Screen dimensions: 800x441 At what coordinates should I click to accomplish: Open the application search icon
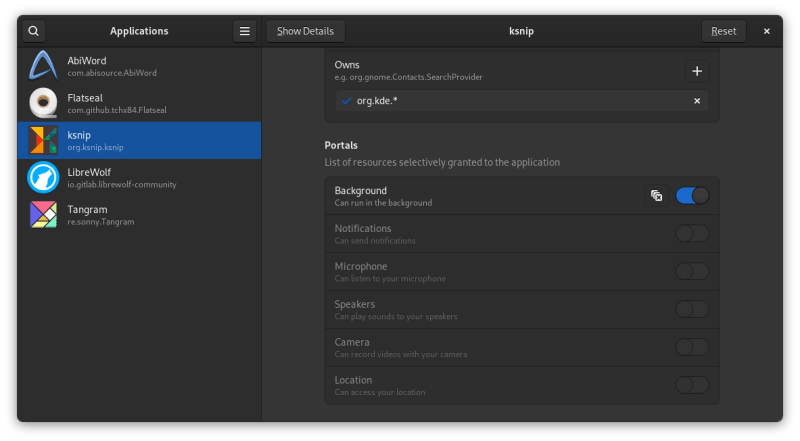[x=34, y=31]
